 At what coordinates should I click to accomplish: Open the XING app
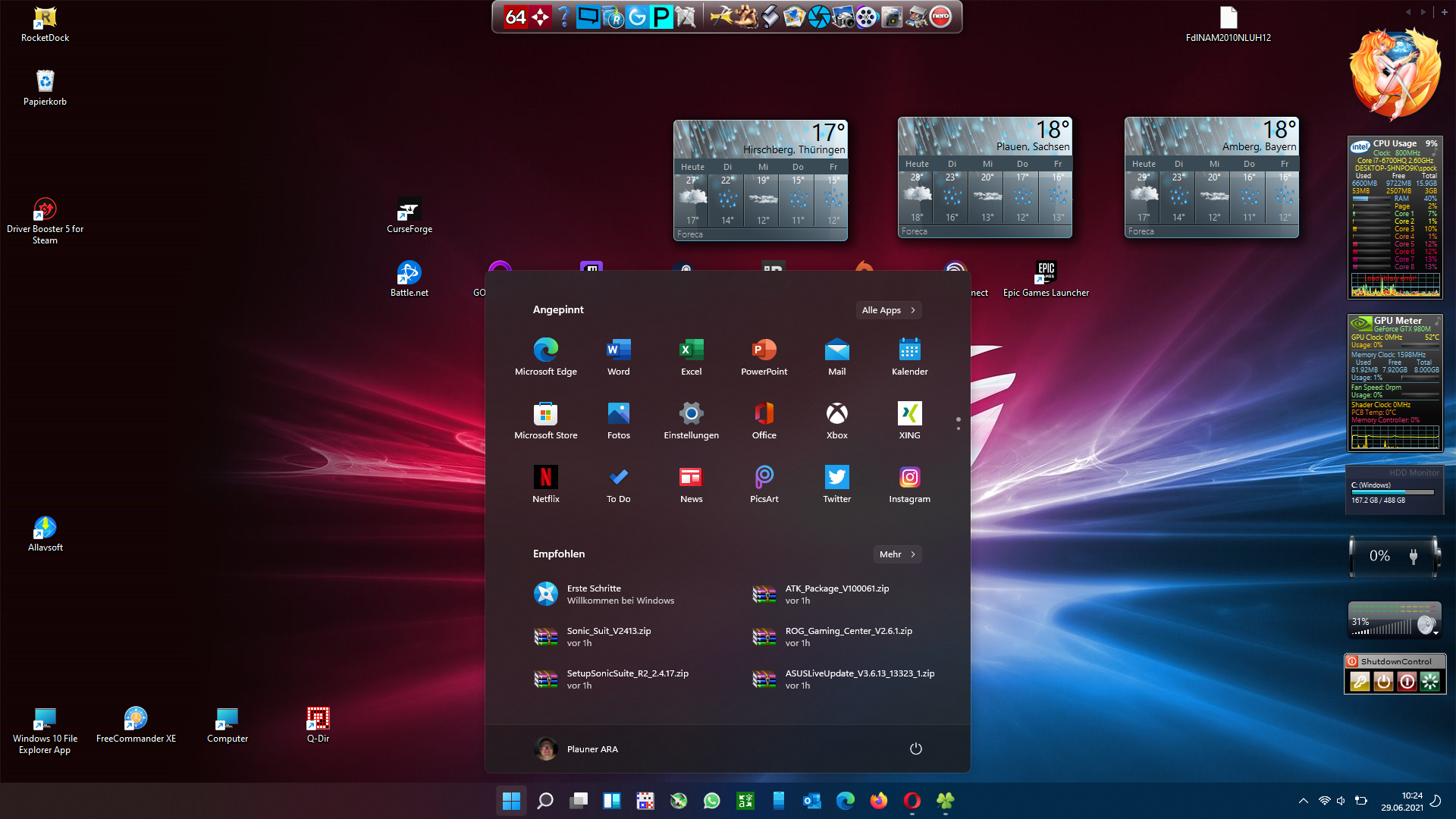(x=910, y=420)
